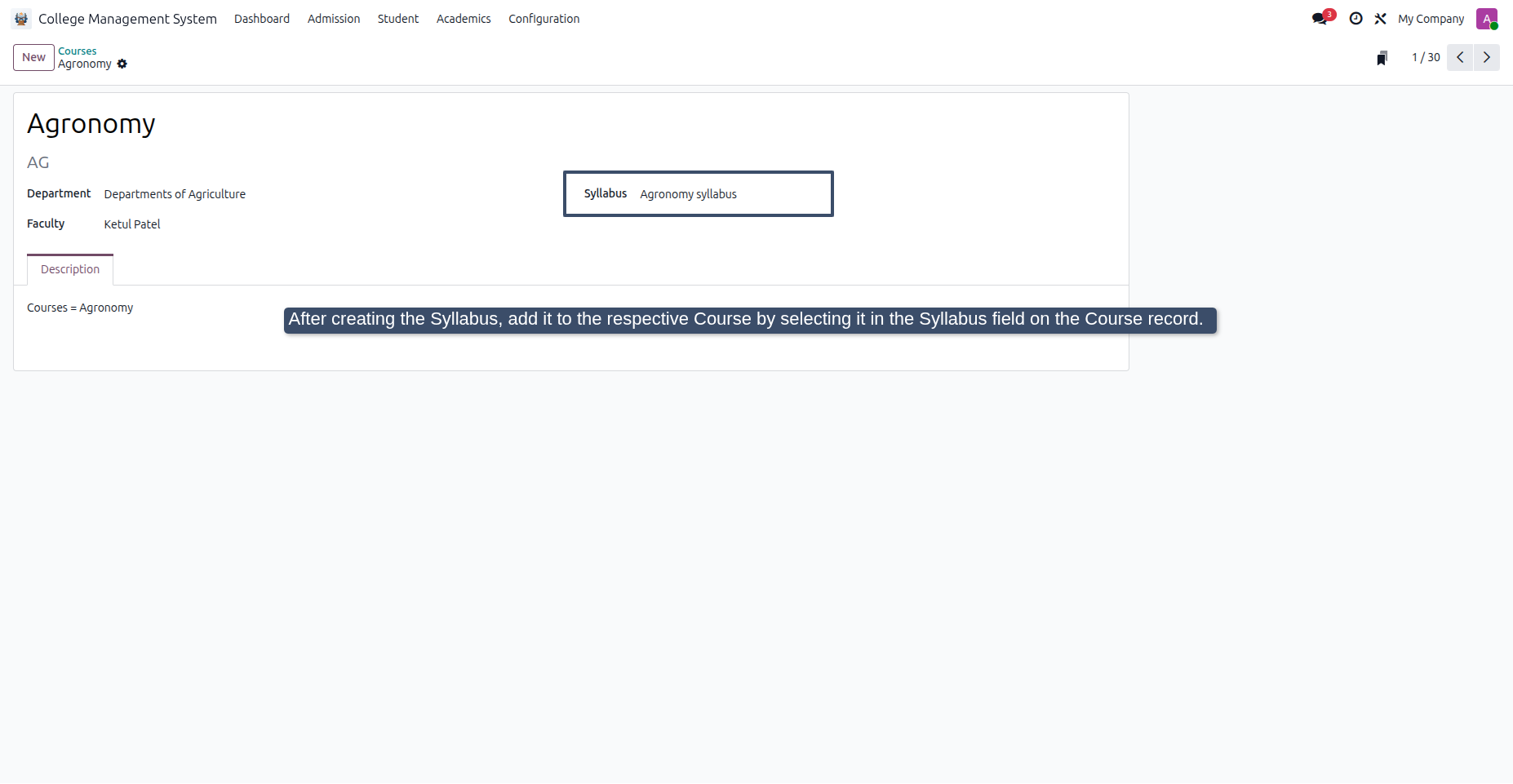1513x784 pixels.
Task: Click the Department field label
Action: 59,193
